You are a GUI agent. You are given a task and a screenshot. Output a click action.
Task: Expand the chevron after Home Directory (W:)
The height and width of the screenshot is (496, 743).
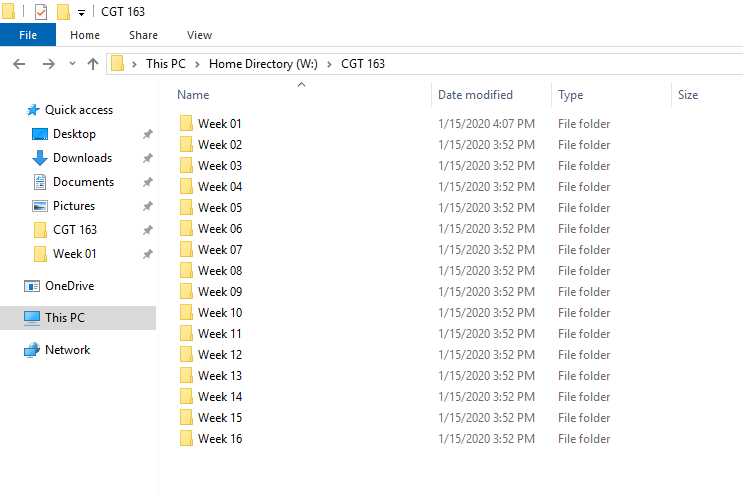tap(329, 64)
